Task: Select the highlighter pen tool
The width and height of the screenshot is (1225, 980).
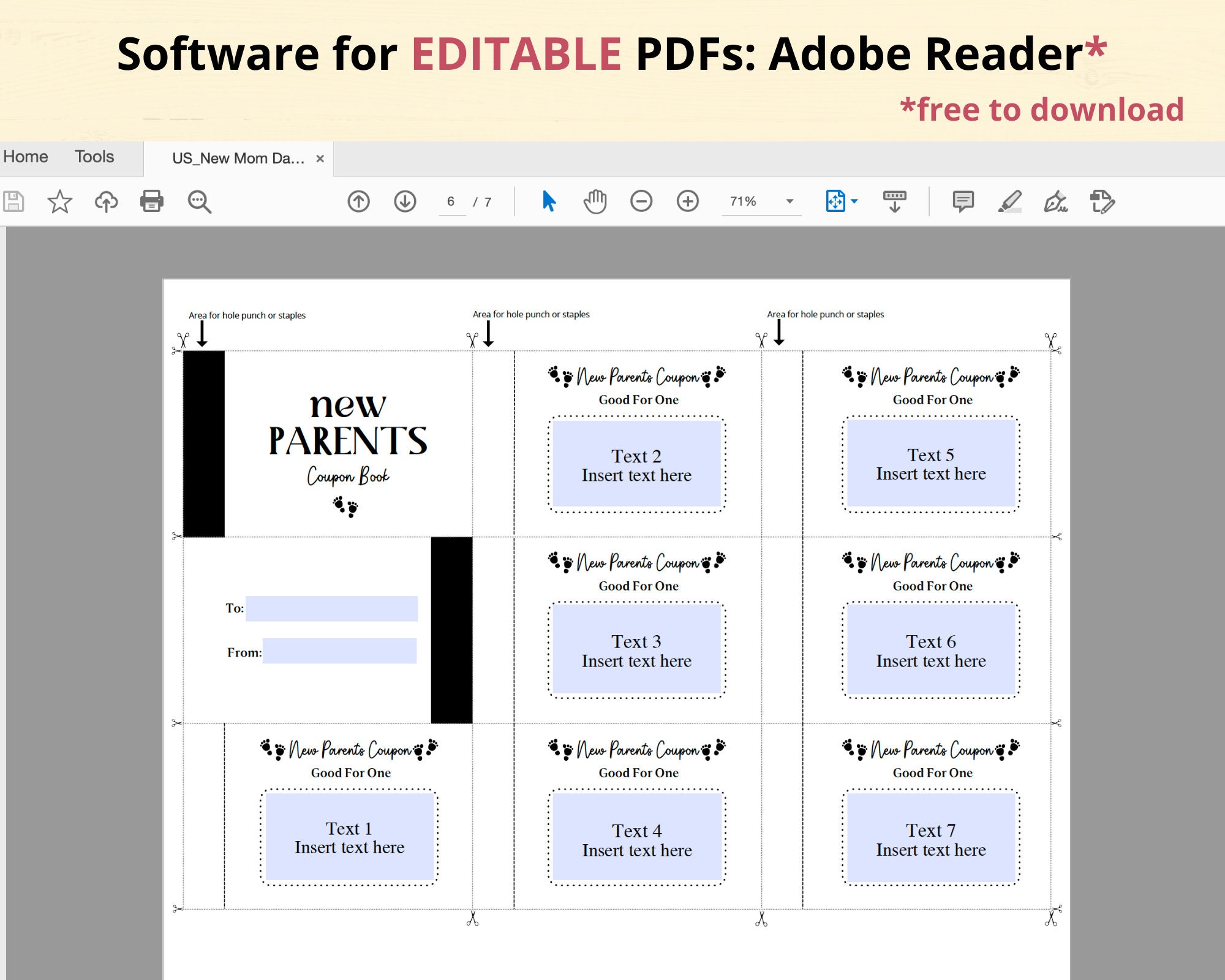Action: (x=1009, y=201)
